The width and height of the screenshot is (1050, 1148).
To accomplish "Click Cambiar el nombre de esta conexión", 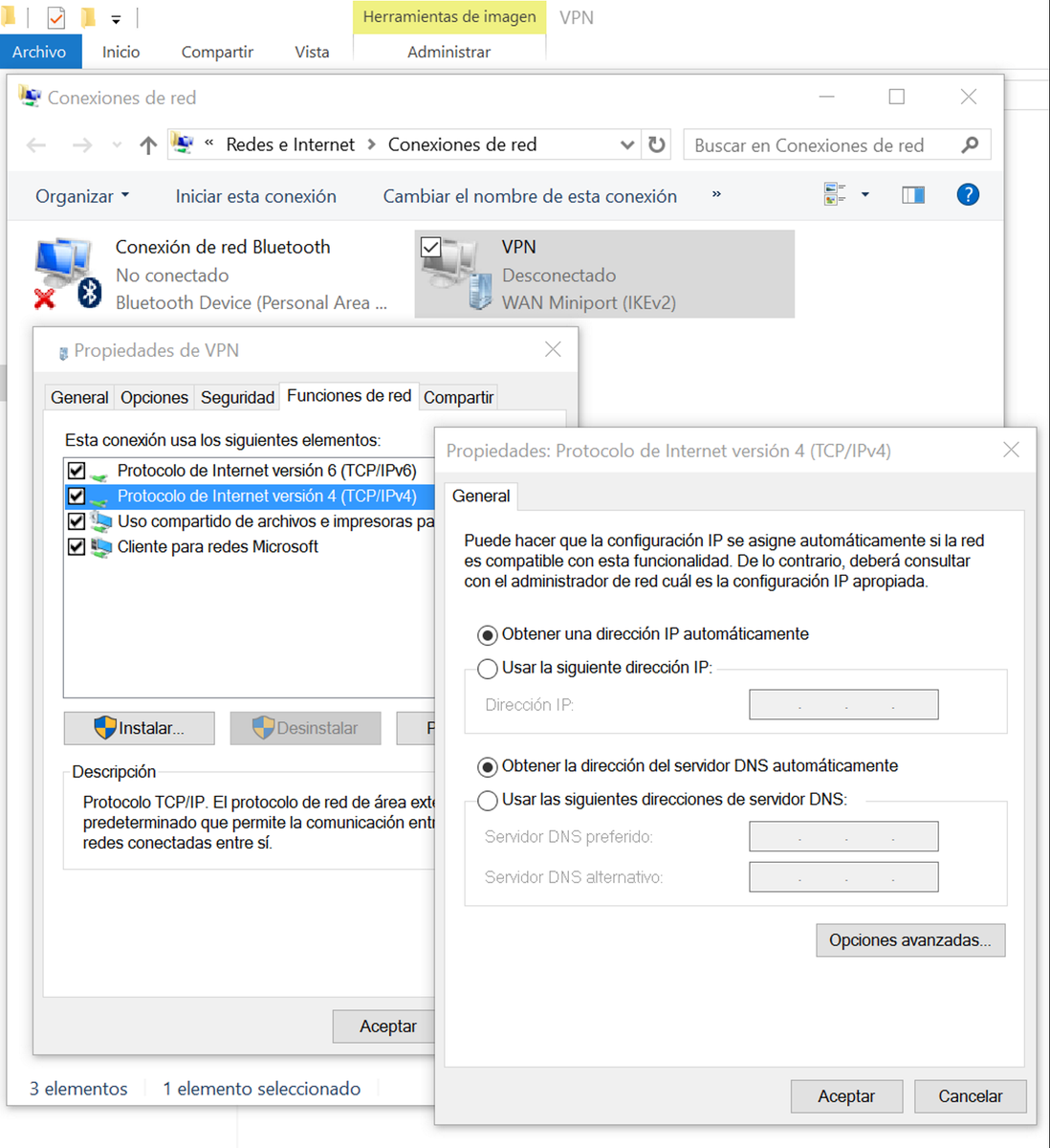I will point(530,195).
